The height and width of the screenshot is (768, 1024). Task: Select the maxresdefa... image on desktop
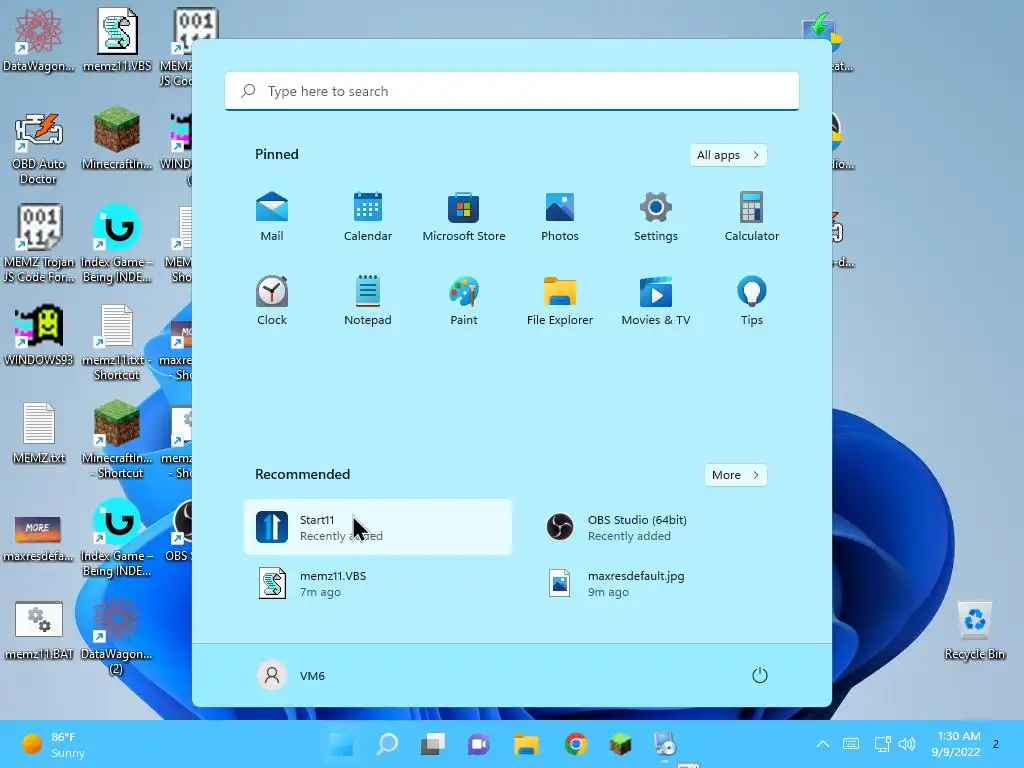click(x=39, y=538)
